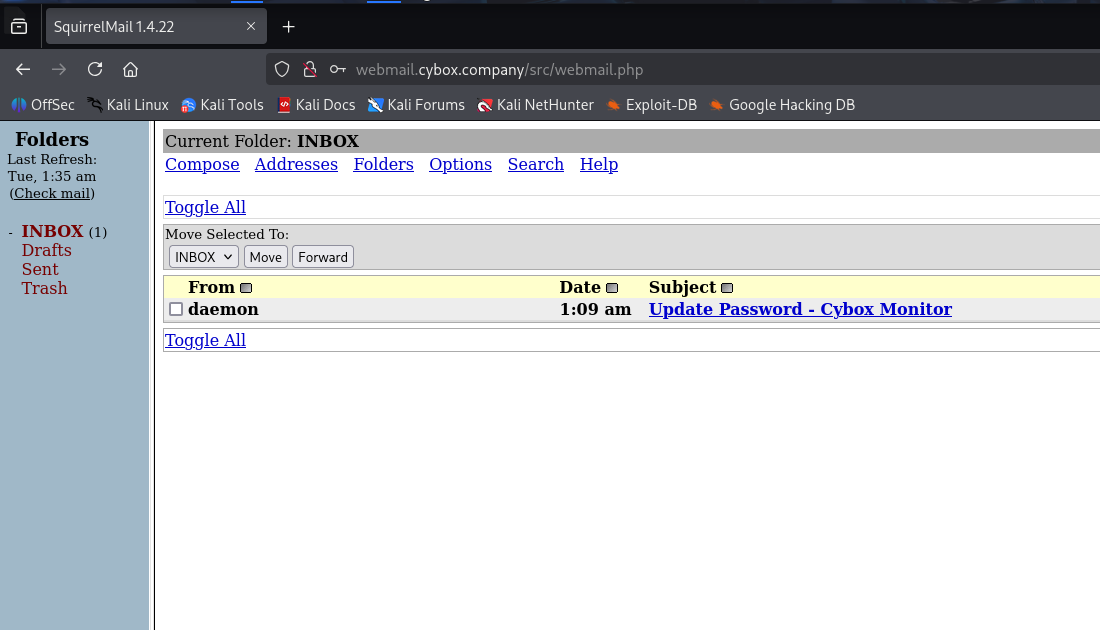Open the Firefox tab list button

(19, 27)
